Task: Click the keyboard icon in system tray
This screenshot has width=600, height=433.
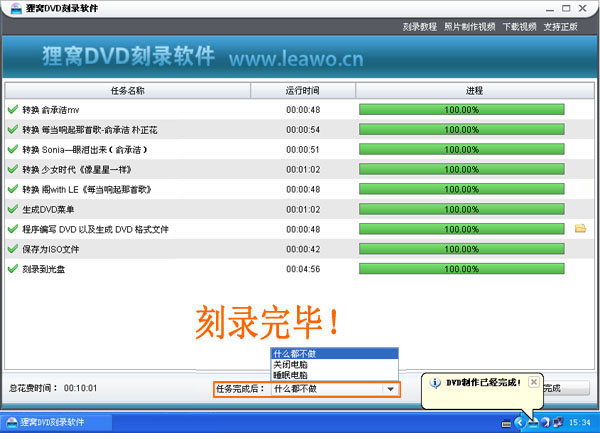Action: (506, 423)
